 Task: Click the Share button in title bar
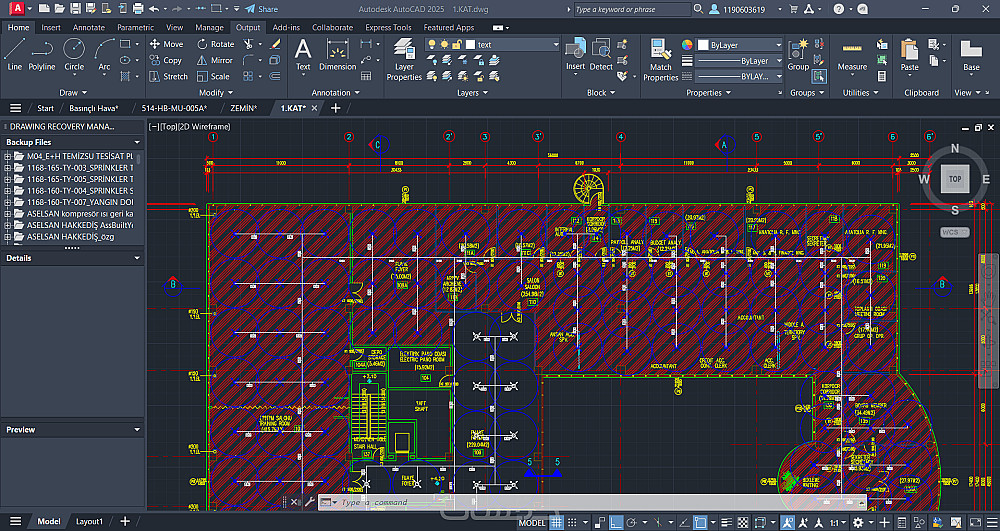coord(261,9)
